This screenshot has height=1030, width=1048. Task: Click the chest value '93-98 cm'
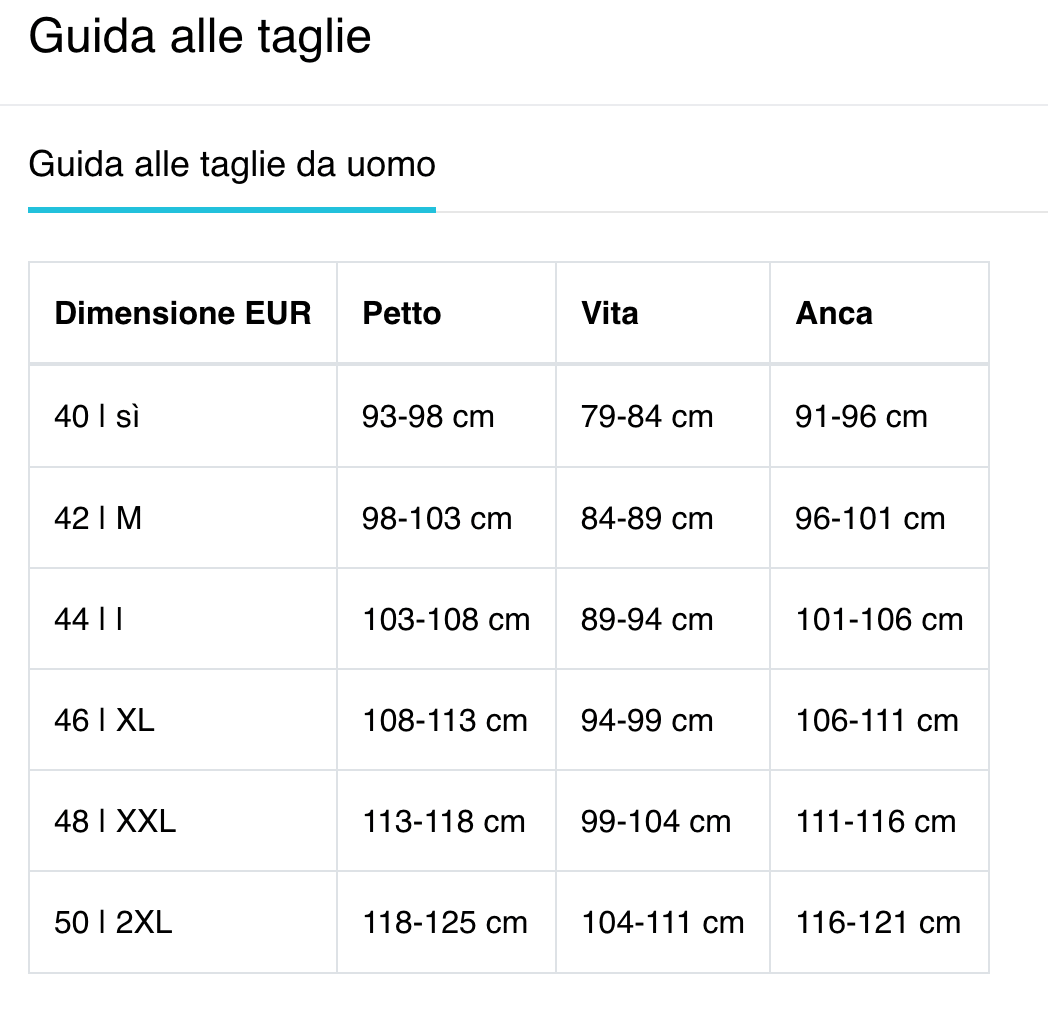point(428,416)
